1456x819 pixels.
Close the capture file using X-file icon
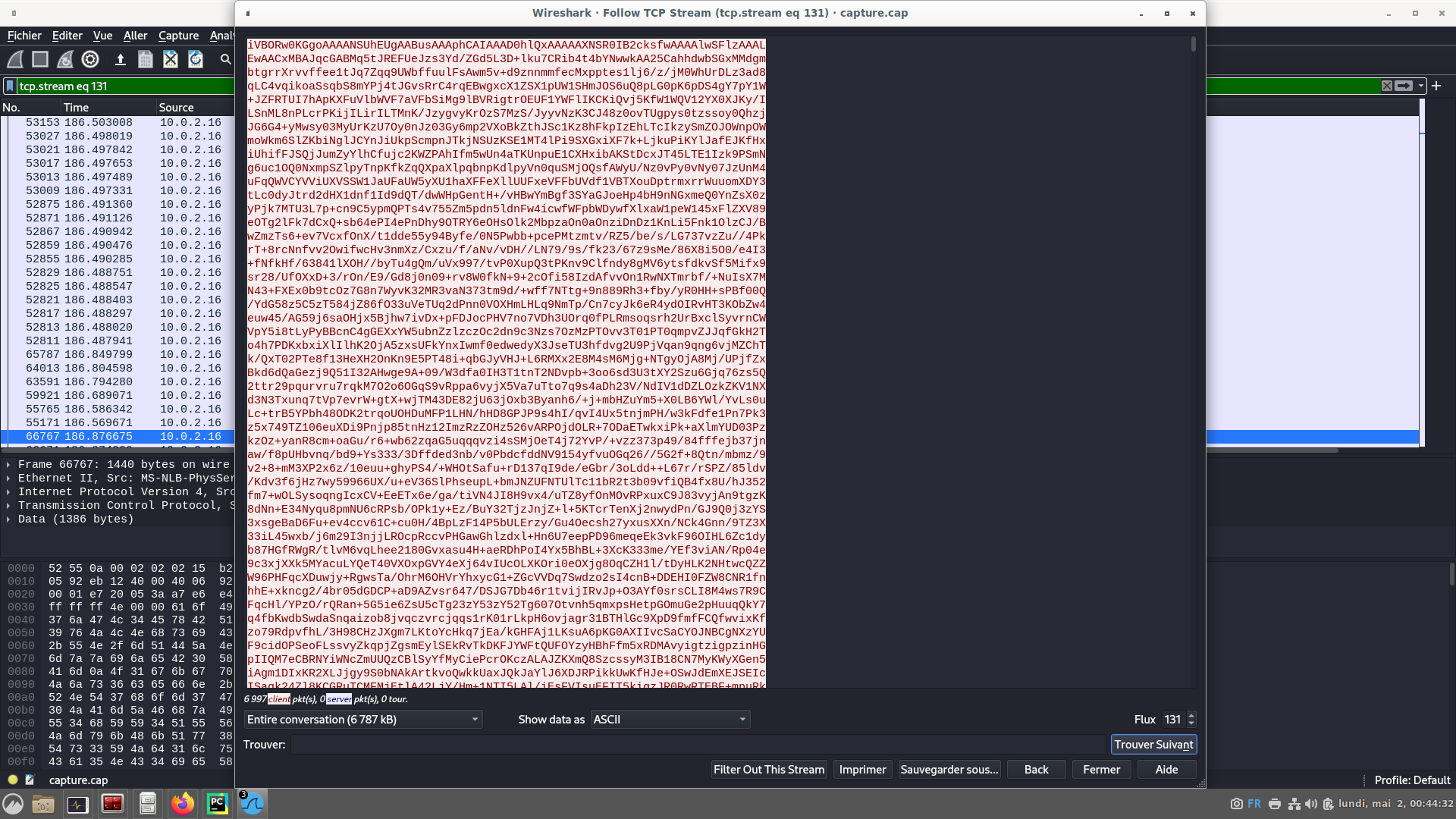[171, 59]
